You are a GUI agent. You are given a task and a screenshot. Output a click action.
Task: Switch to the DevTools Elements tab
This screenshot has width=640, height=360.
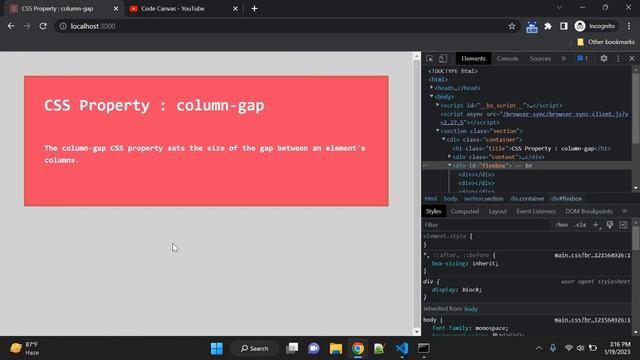click(473, 59)
